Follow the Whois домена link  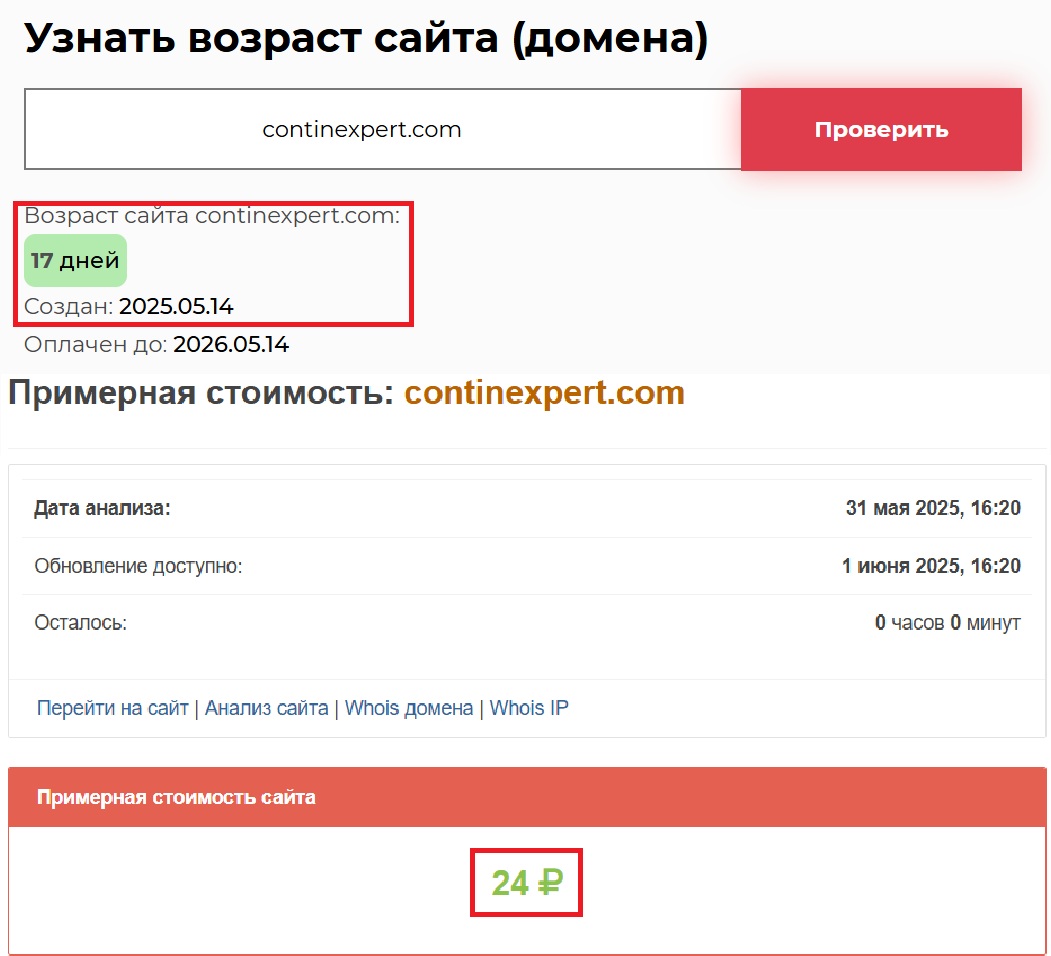[x=408, y=708]
